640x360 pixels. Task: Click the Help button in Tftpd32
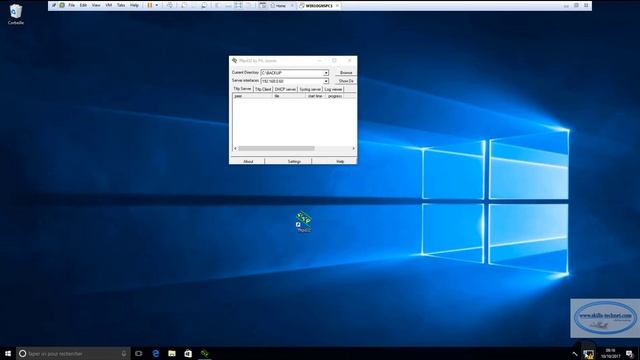[340, 161]
